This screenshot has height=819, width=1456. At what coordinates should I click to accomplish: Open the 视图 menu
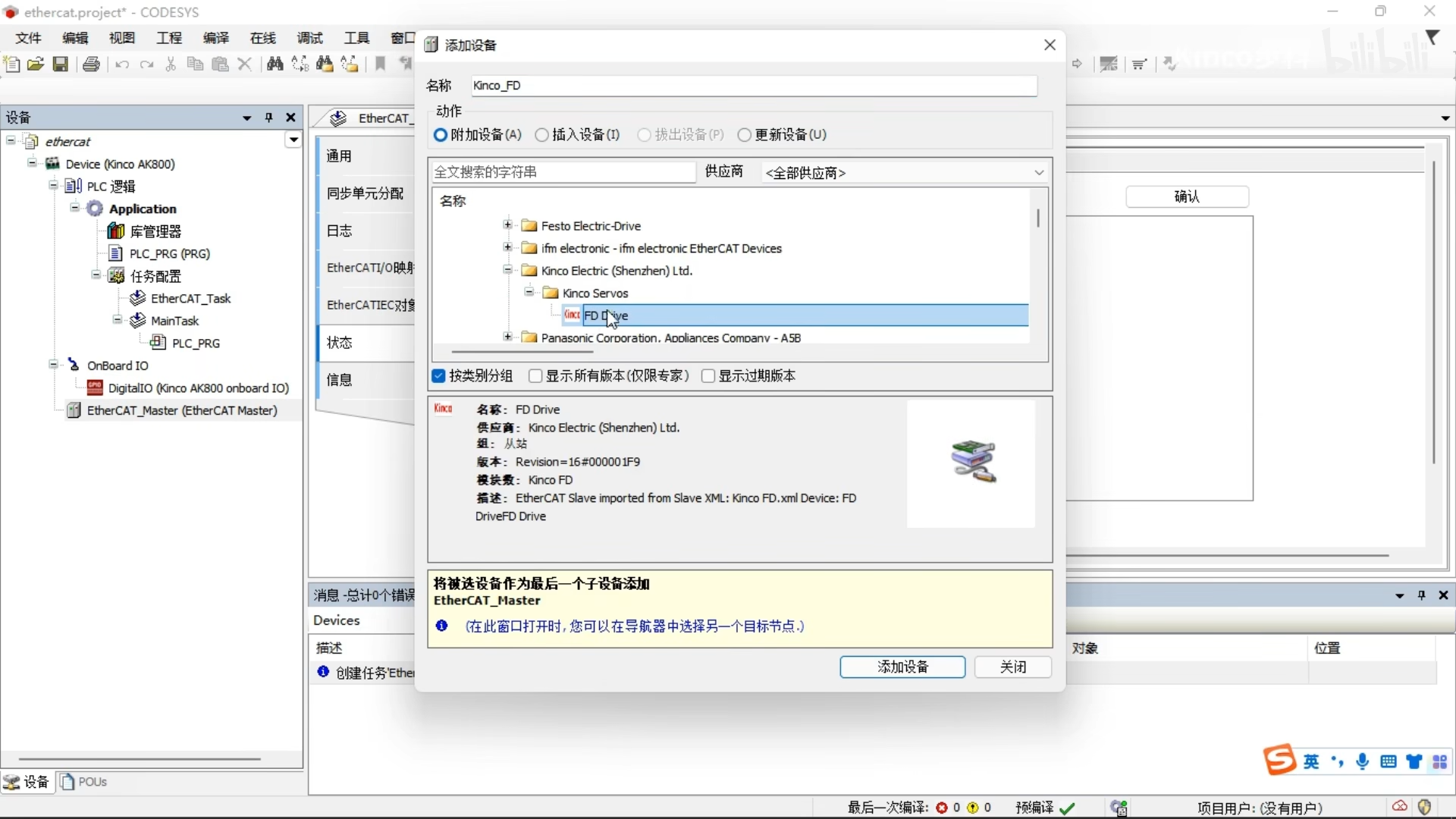(x=122, y=38)
